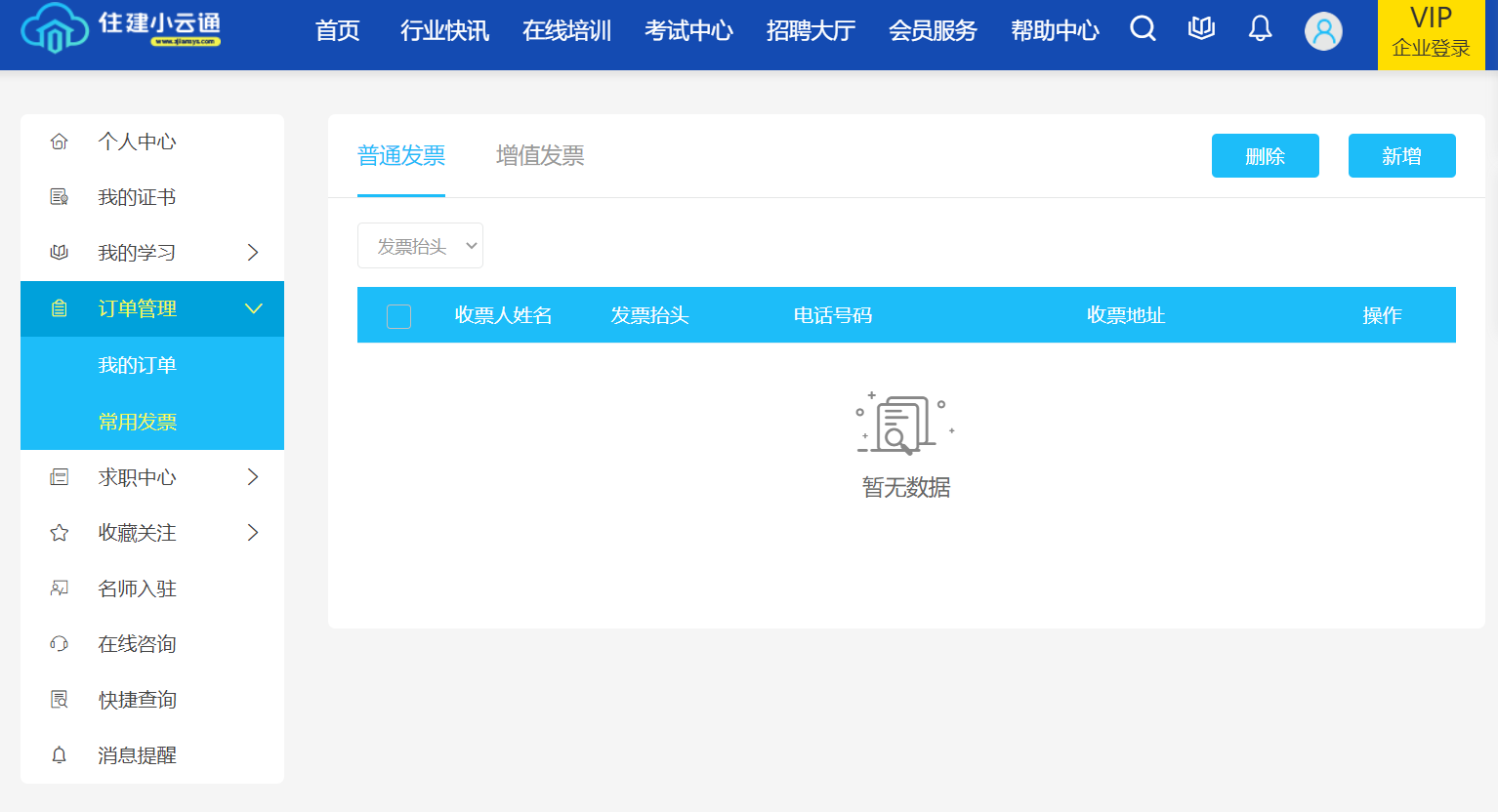Viewport: 1498px width, 812px height.
Task: Toggle the select-all checkbox in table header
Action: pyautogui.click(x=398, y=316)
